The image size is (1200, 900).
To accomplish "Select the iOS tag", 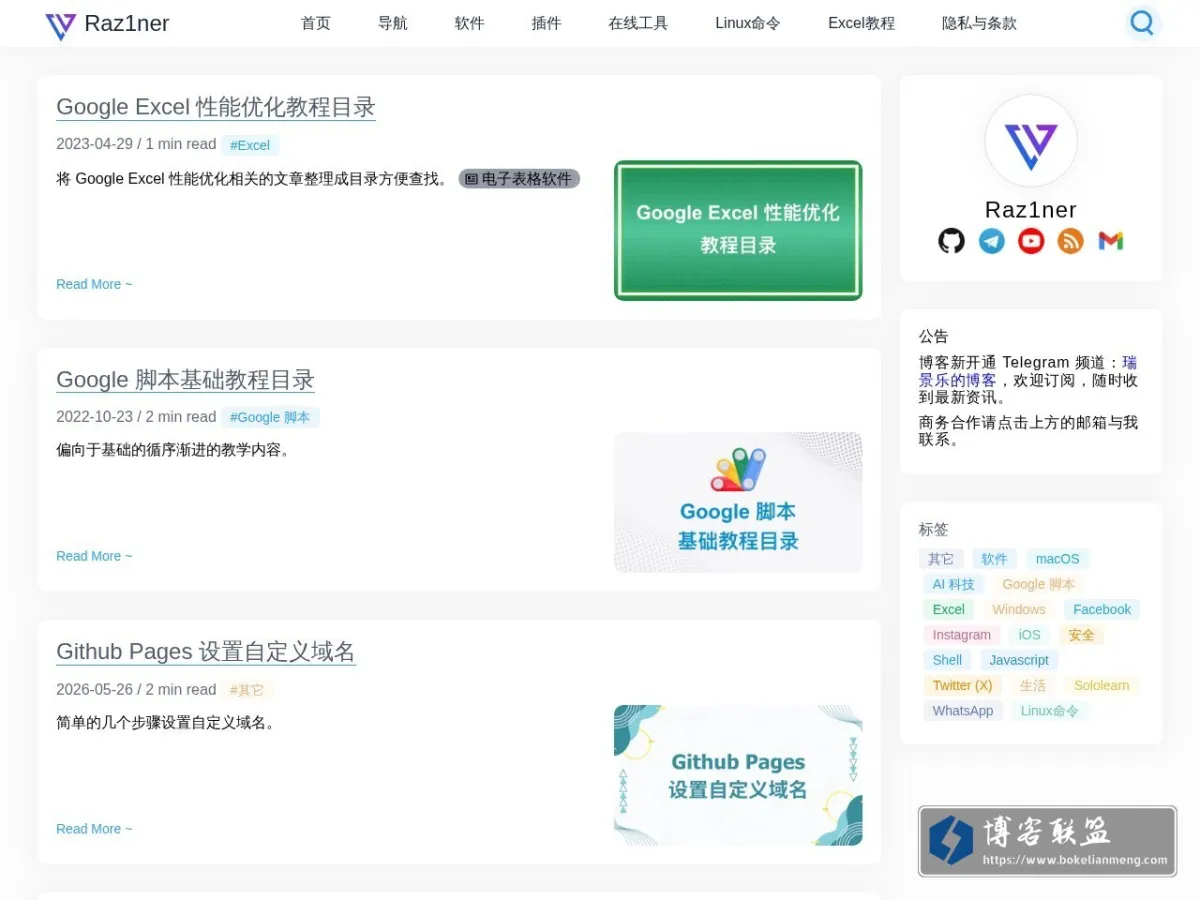I will pyautogui.click(x=1030, y=635).
